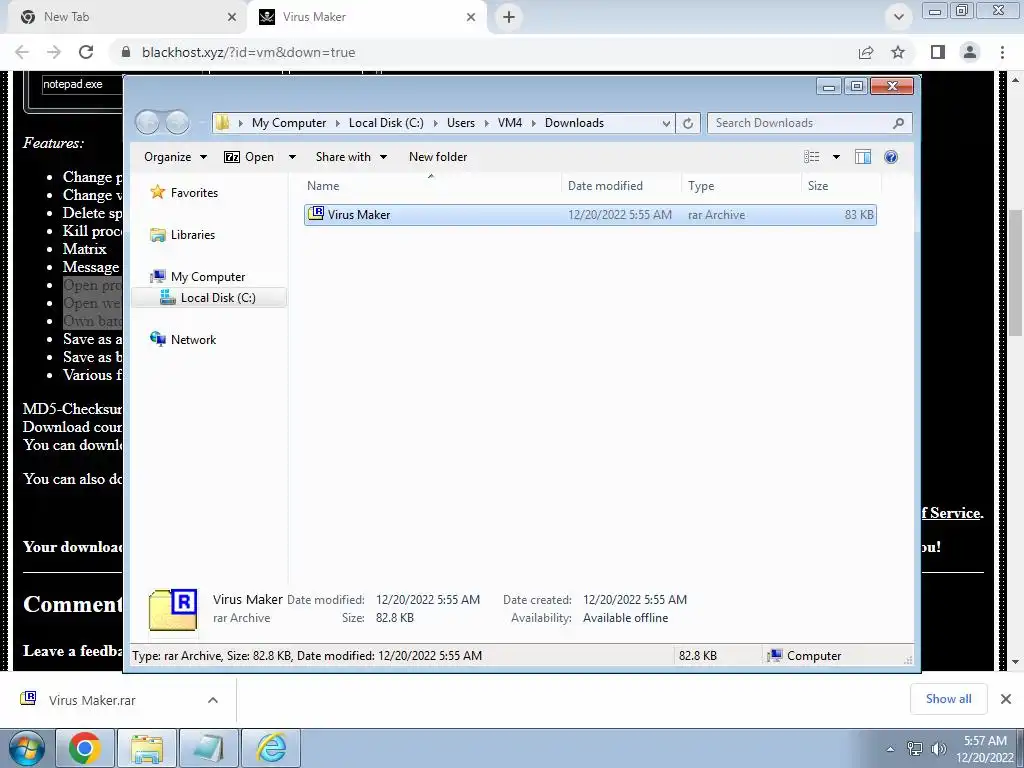Expand the address bar history dropdown

point(666,123)
